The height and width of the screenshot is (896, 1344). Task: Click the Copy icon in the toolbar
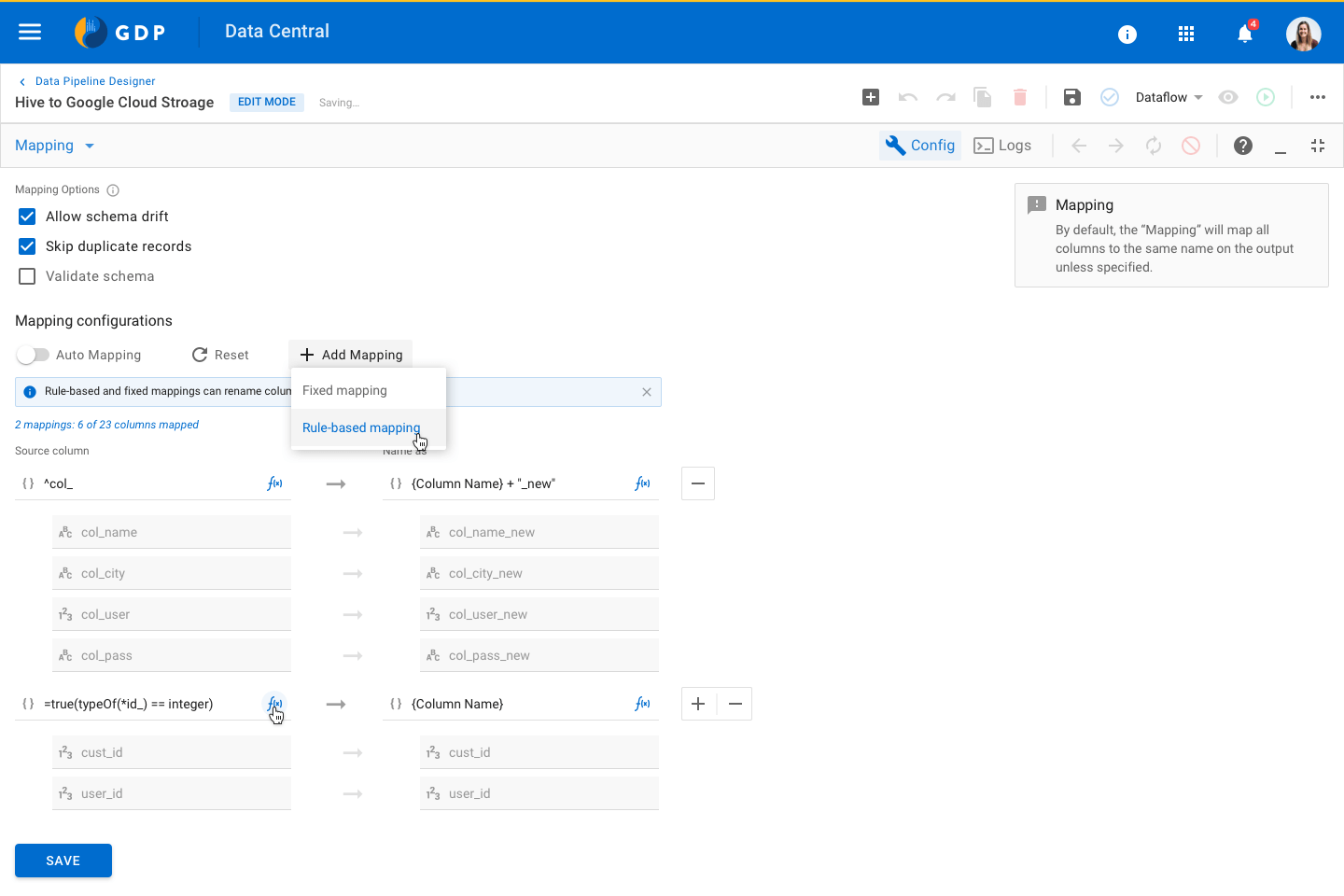pos(982,97)
